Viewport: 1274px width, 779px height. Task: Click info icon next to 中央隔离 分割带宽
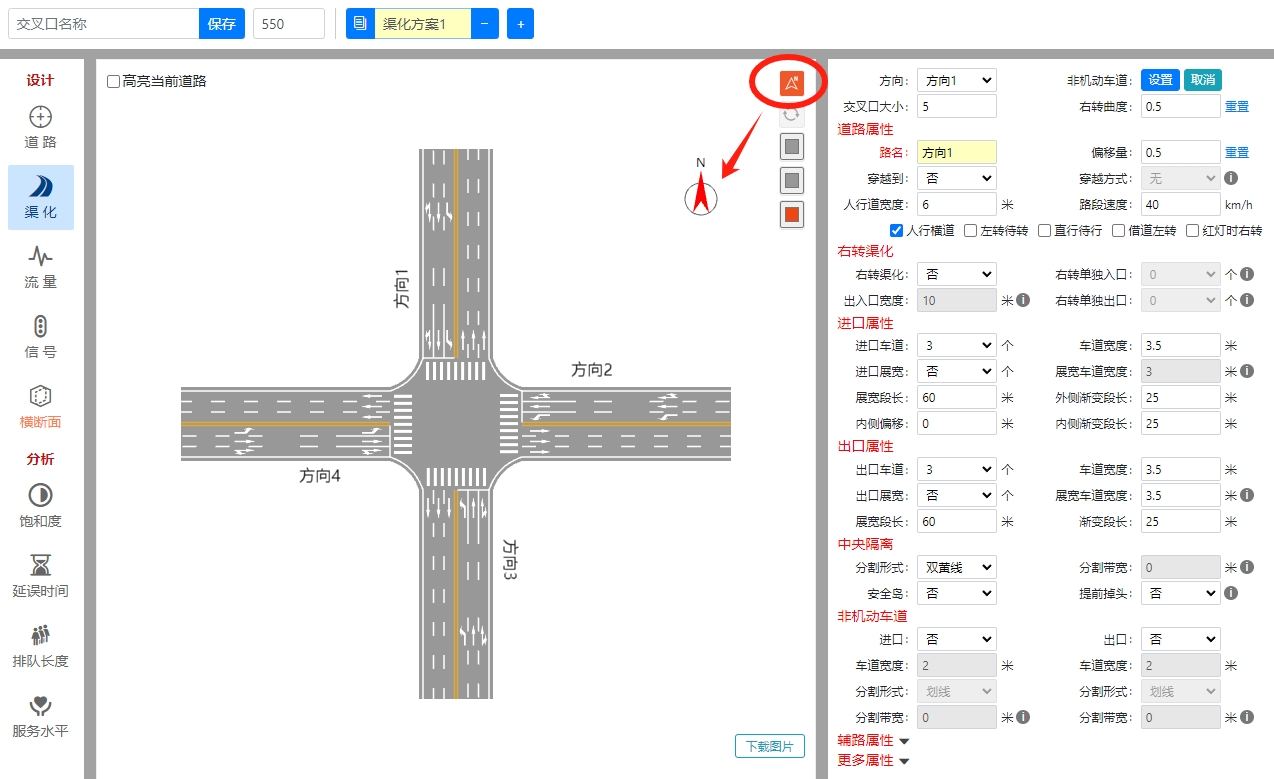pos(1246,567)
